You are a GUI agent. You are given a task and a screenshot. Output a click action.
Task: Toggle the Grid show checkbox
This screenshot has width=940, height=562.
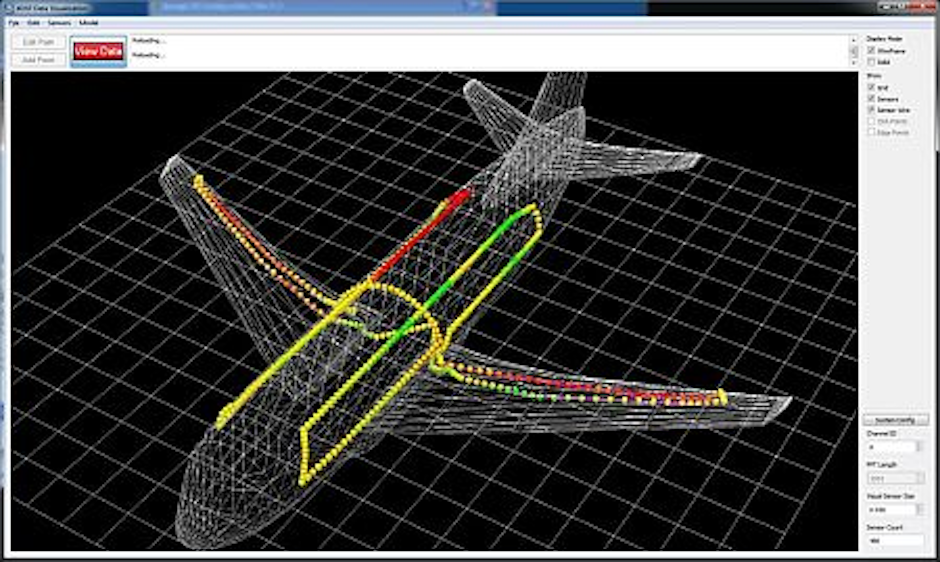point(871,88)
